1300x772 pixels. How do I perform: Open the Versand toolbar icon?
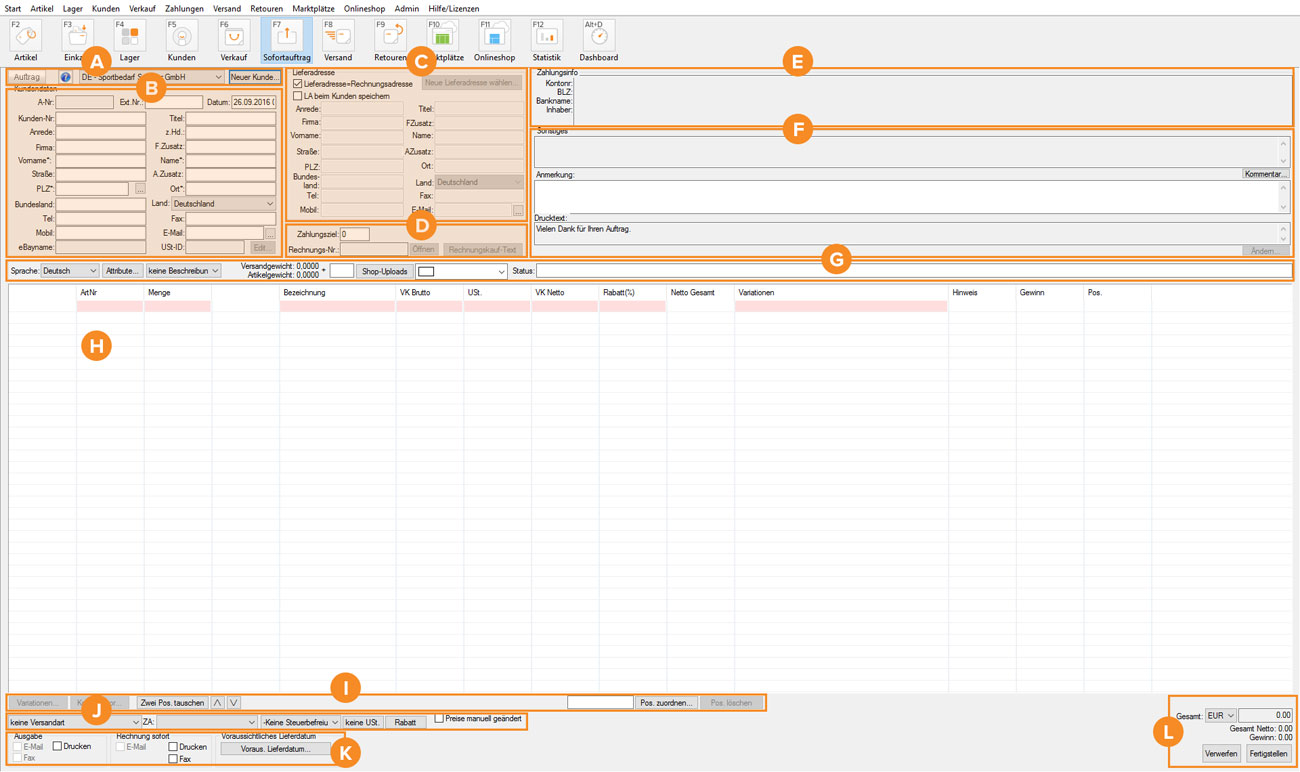pos(338,37)
